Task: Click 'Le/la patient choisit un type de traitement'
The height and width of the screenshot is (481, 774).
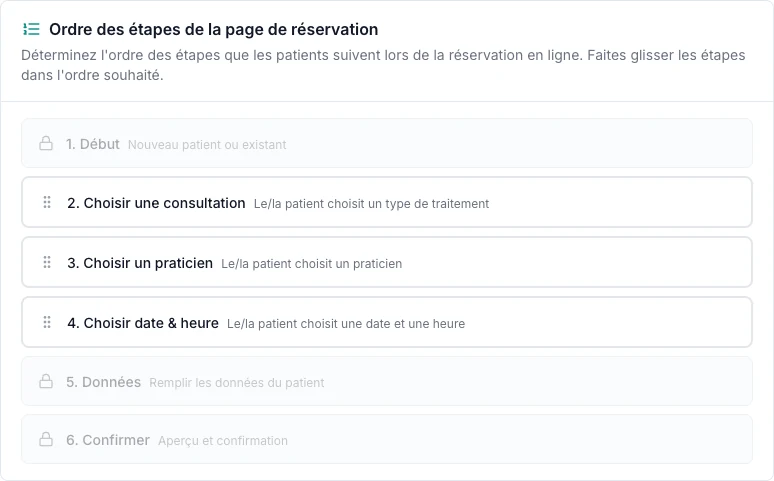Action: pyautogui.click(x=371, y=203)
